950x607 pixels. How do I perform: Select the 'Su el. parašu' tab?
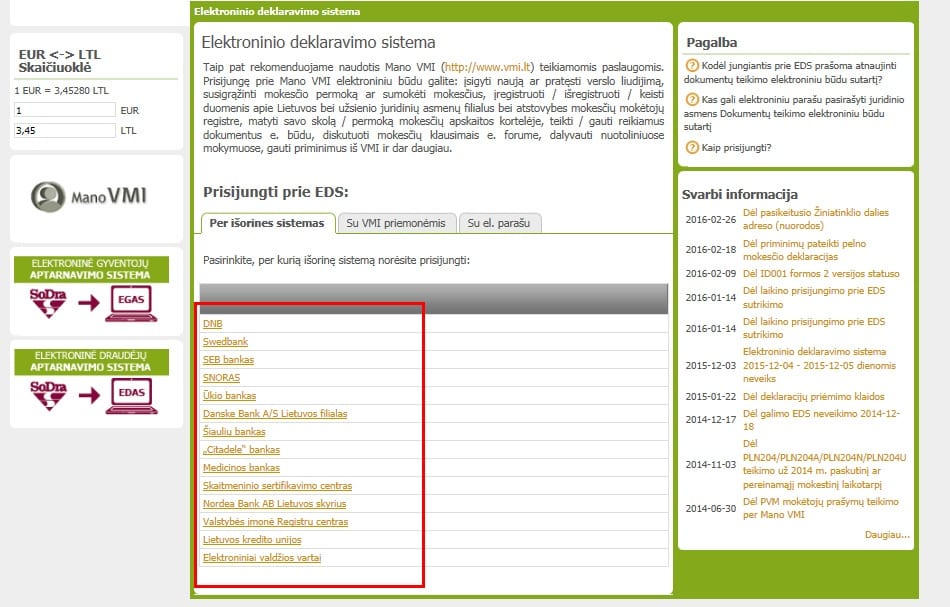coord(499,223)
